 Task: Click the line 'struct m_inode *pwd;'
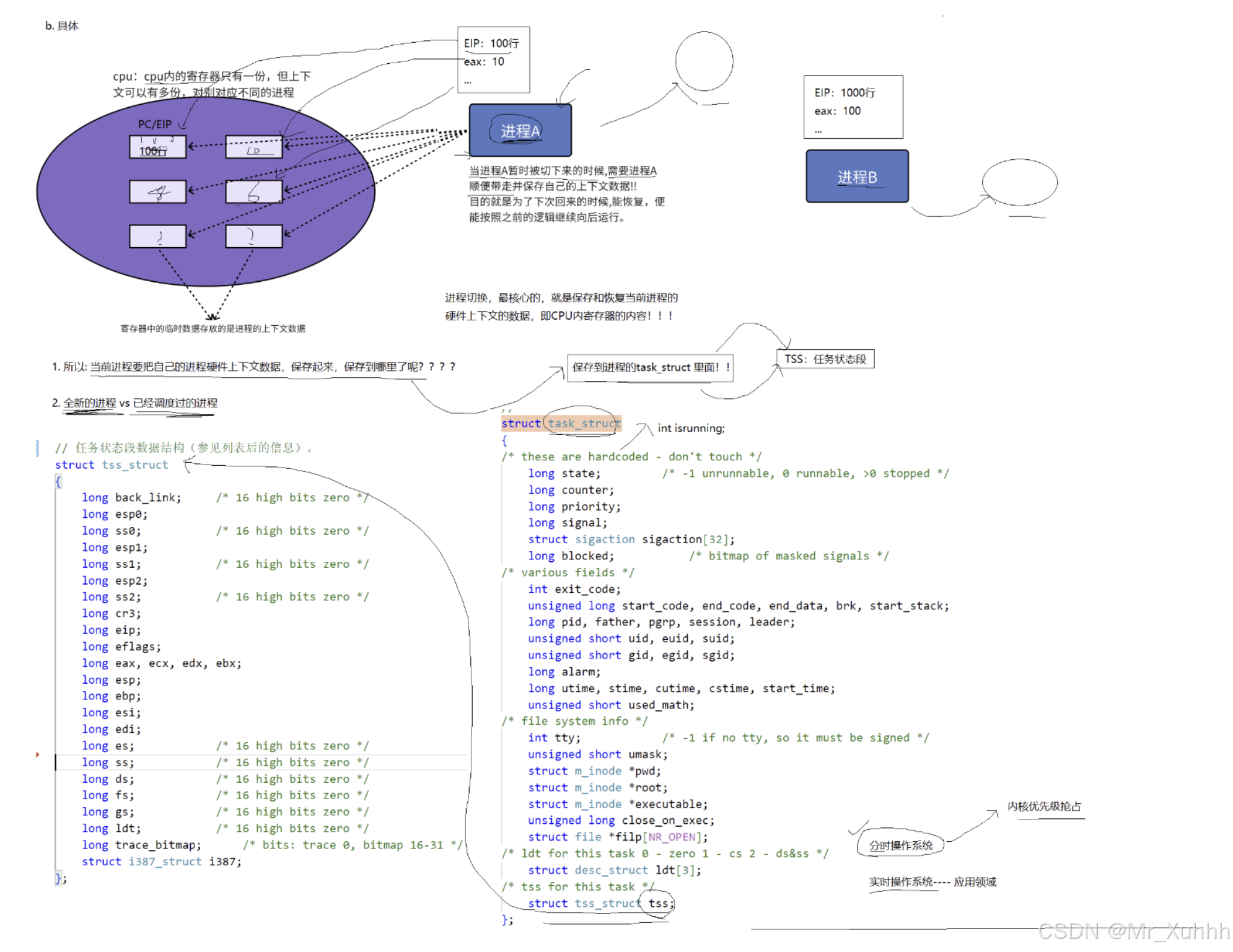pyautogui.click(x=594, y=771)
